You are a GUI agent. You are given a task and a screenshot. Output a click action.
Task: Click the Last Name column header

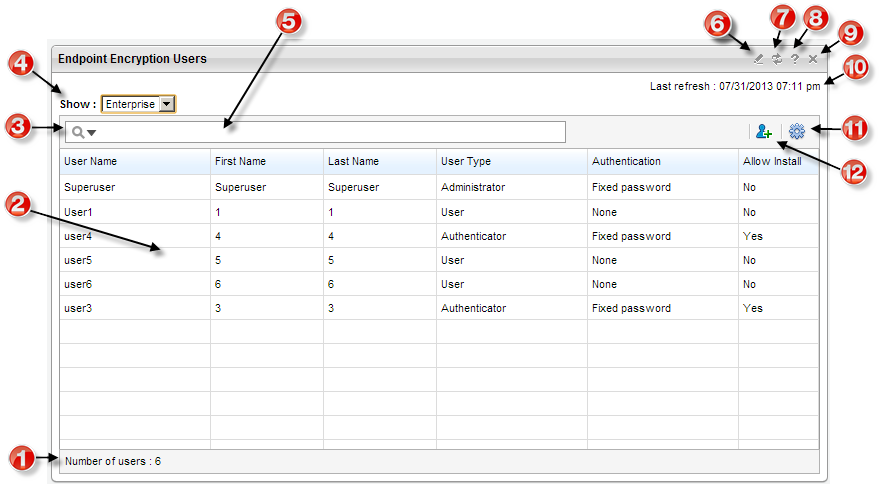tap(353, 161)
